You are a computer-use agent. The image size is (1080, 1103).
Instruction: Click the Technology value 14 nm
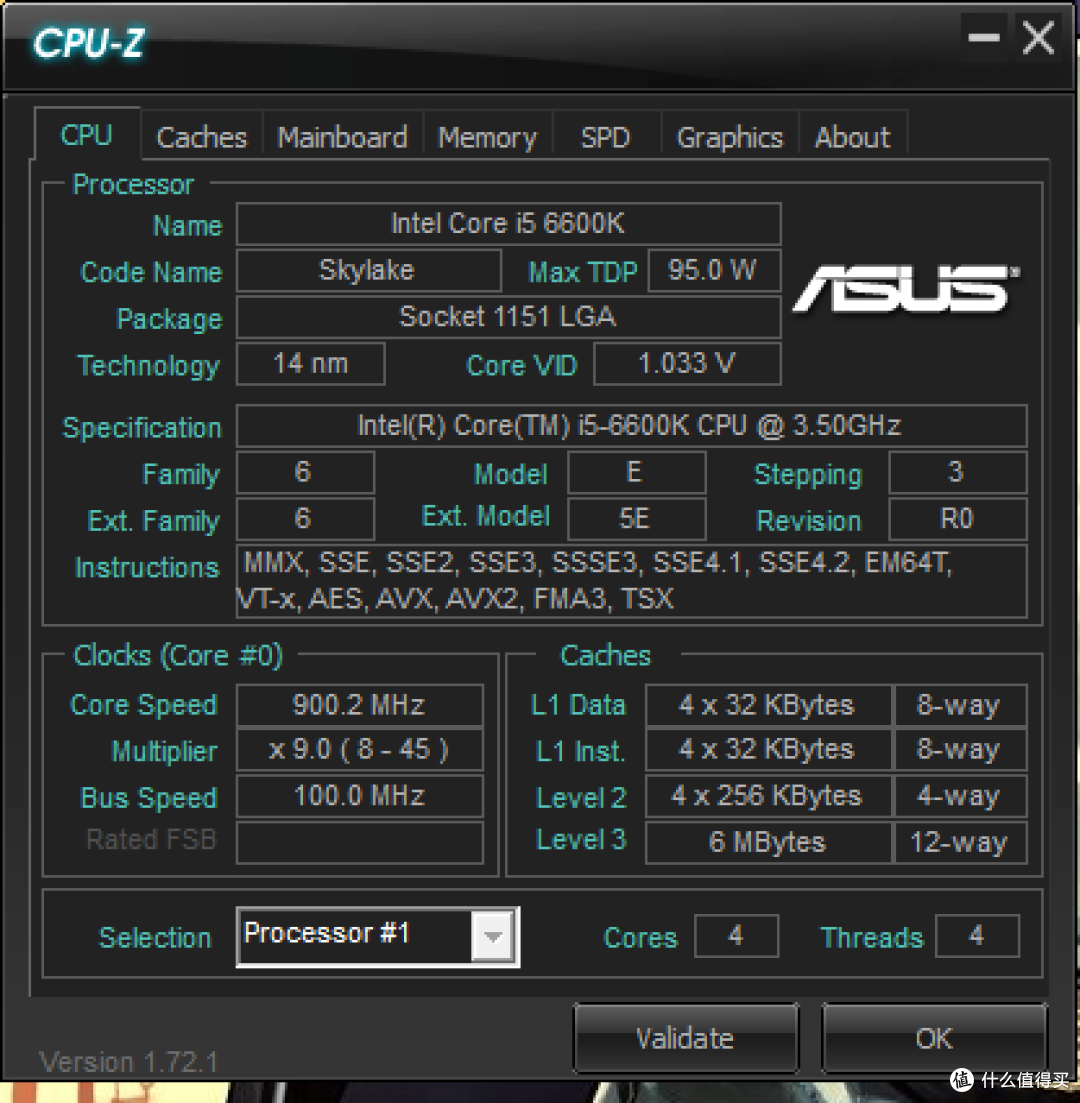click(310, 364)
